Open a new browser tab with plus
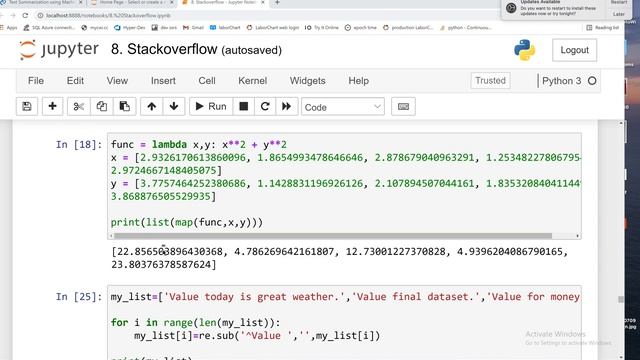Screen dimensions: 640x360 pyautogui.click(x=277, y=3)
